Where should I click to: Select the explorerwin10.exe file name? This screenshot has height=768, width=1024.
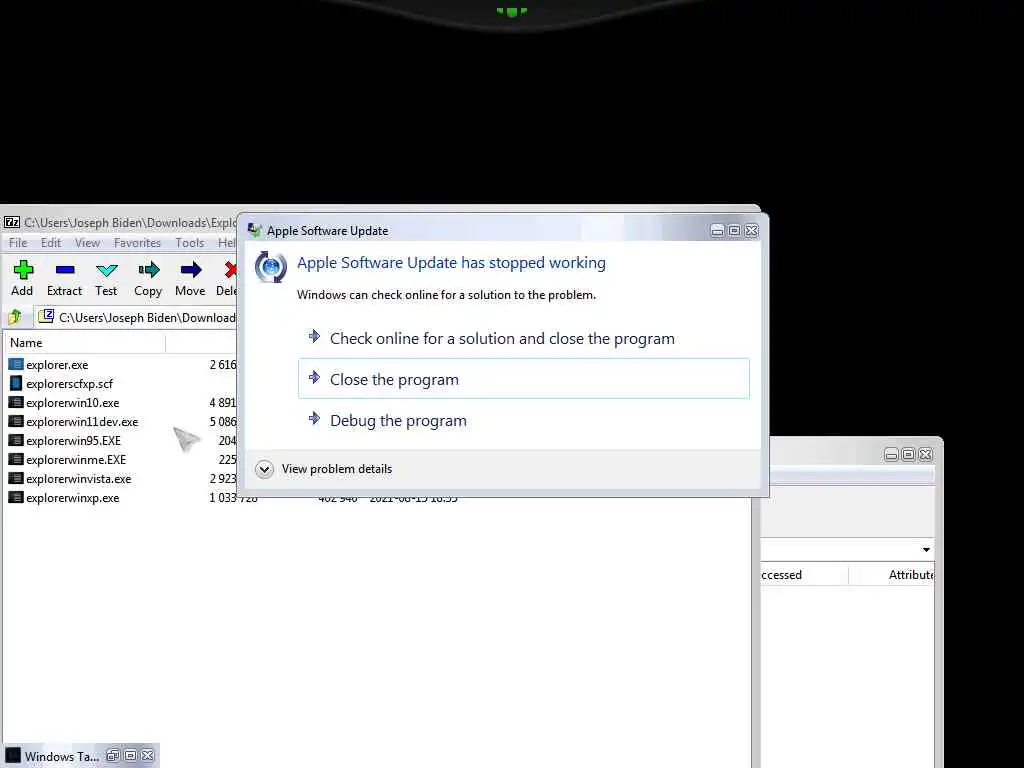72,403
